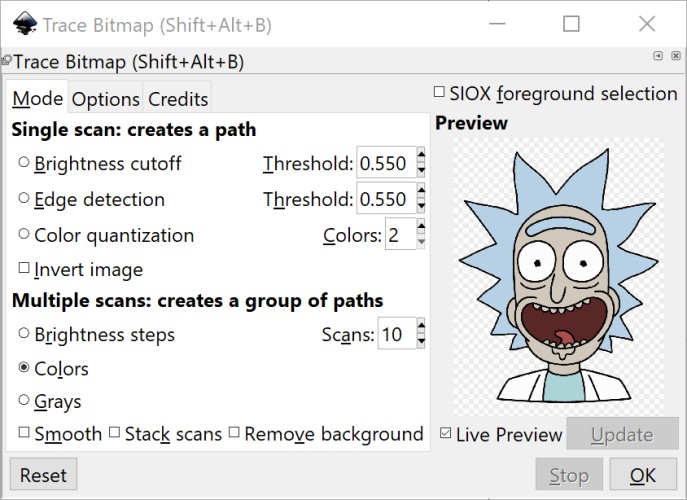This screenshot has height=500, width=687.
Task: Click OK to trace the bitmap
Action: (x=643, y=475)
